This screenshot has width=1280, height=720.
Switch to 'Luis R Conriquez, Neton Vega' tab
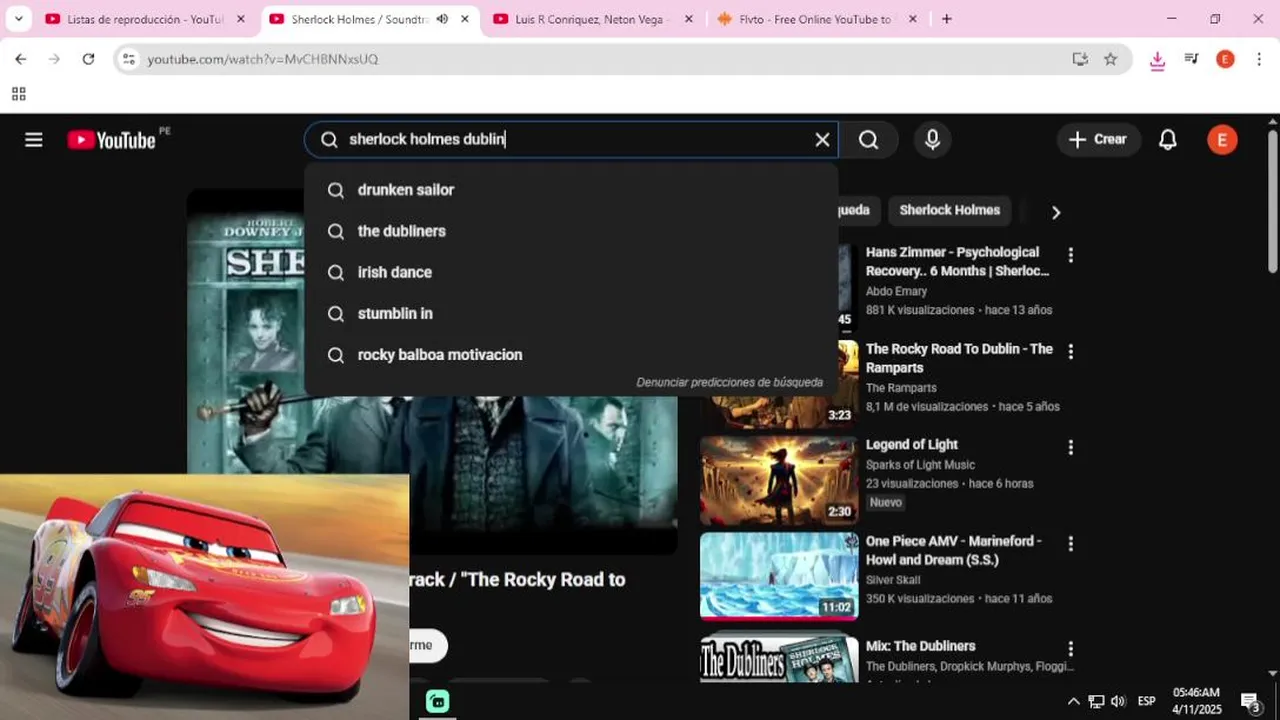point(592,19)
